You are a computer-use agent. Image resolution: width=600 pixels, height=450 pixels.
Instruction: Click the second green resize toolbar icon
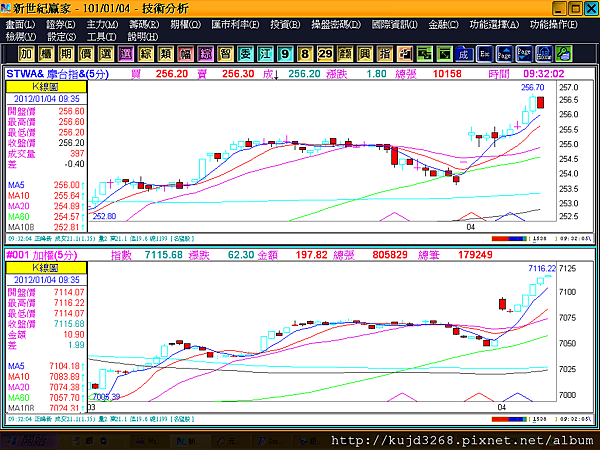point(445,54)
